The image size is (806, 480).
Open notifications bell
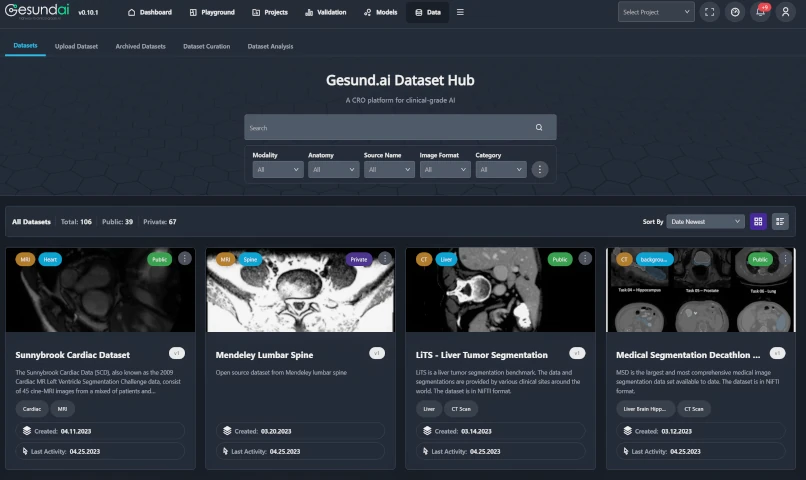(x=760, y=12)
